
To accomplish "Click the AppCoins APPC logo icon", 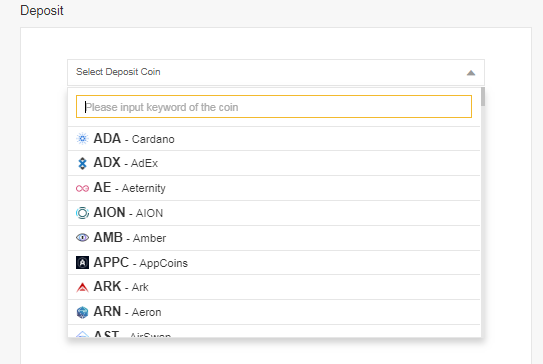I will (82, 263).
